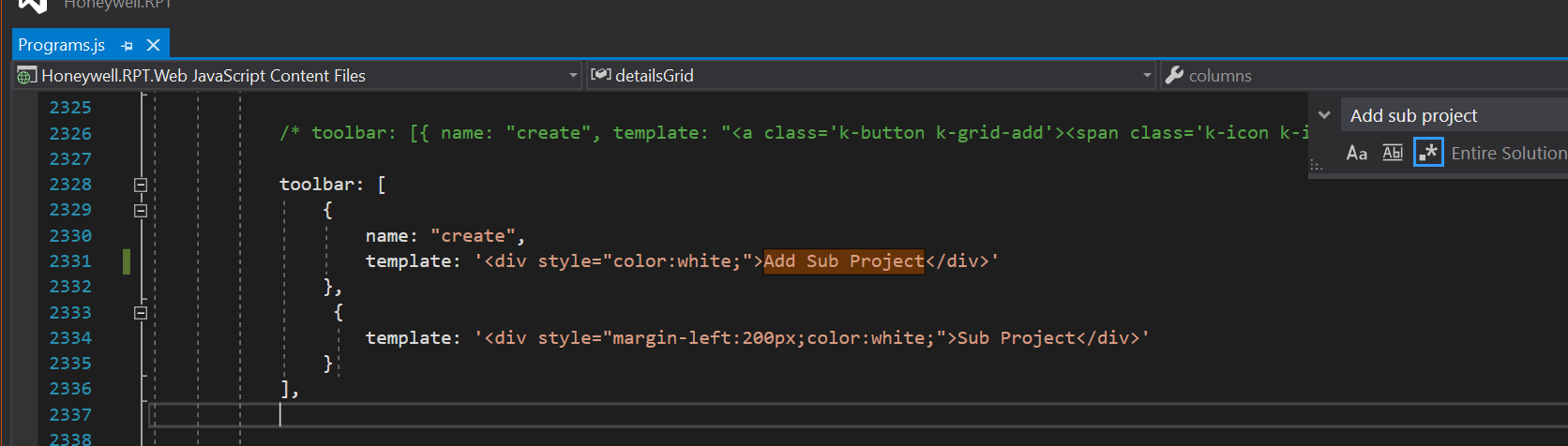The height and width of the screenshot is (446, 1568).
Task: Collapse the code block at line 2329
Action: coord(141,210)
